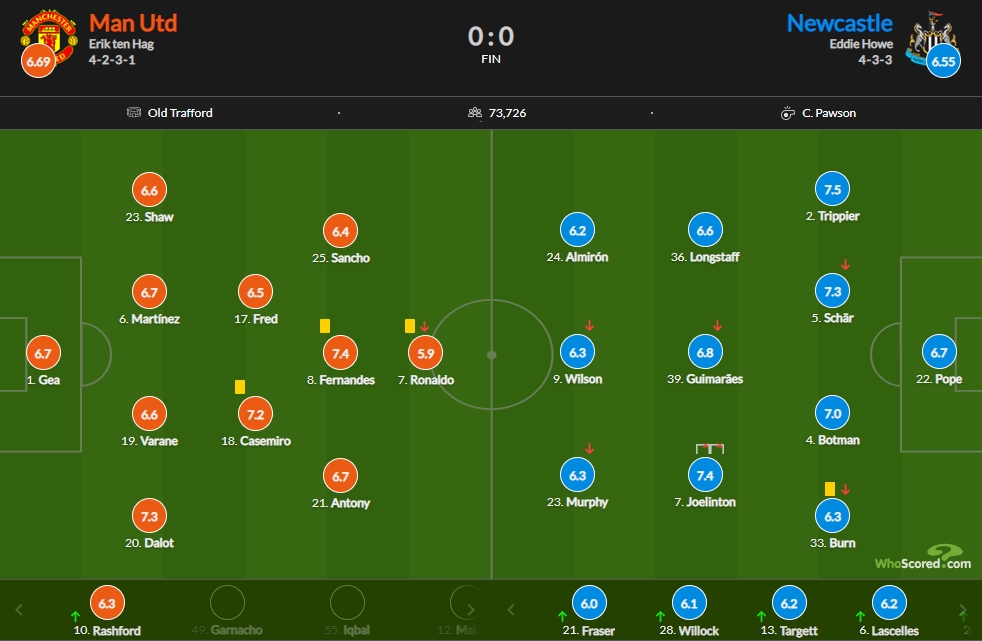Select substitute Rashford's rating badge
The height and width of the screenshot is (641, 982).
[x=107, y=603]
